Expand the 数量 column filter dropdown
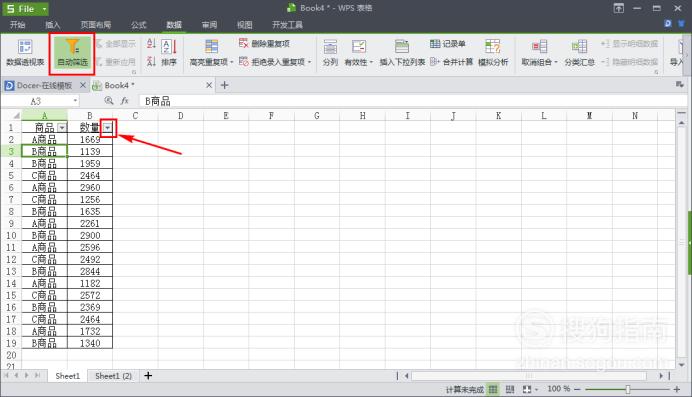Screen dimensions: 692x397 pos(107,128)
